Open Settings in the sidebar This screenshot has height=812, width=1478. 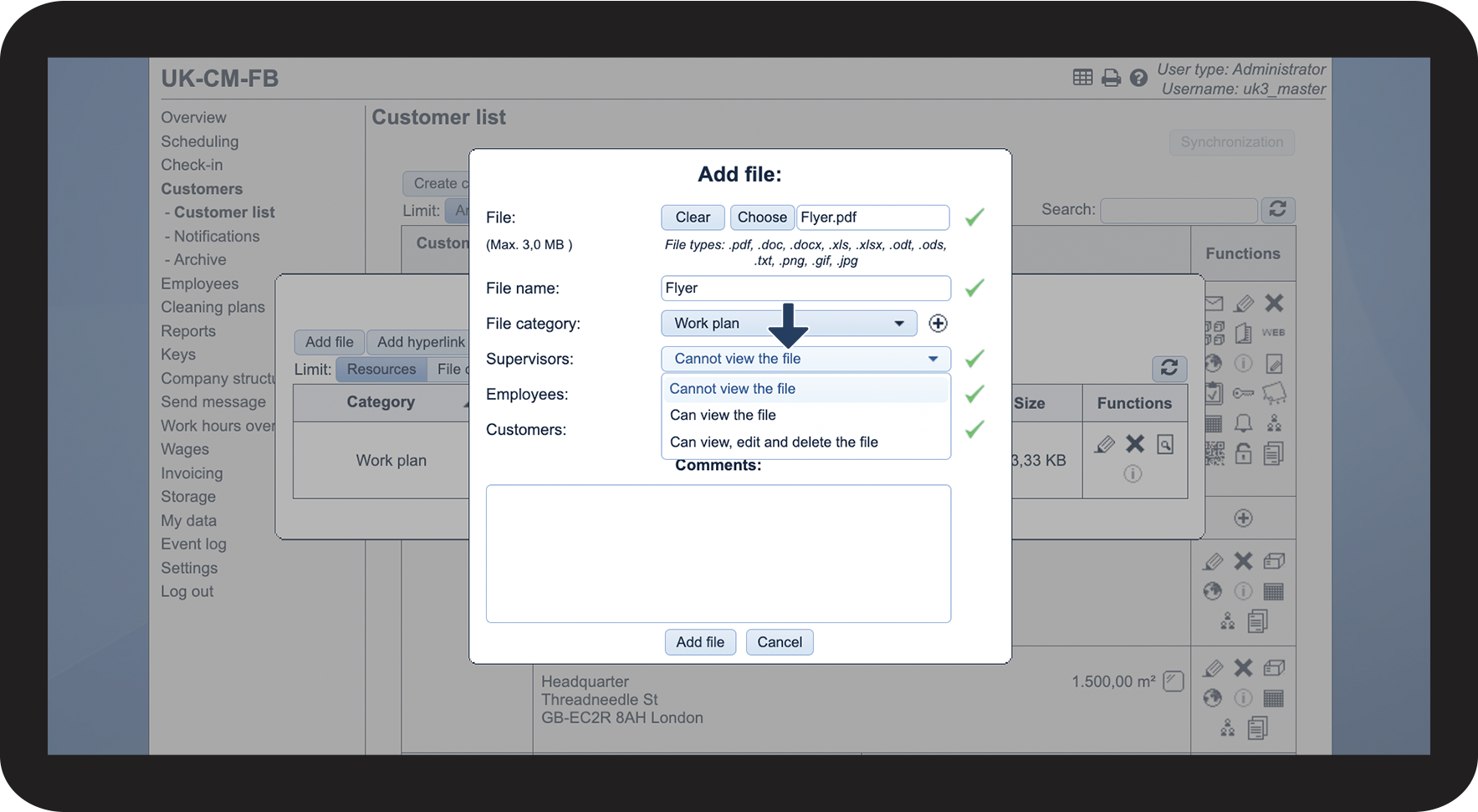coord(189,568)
